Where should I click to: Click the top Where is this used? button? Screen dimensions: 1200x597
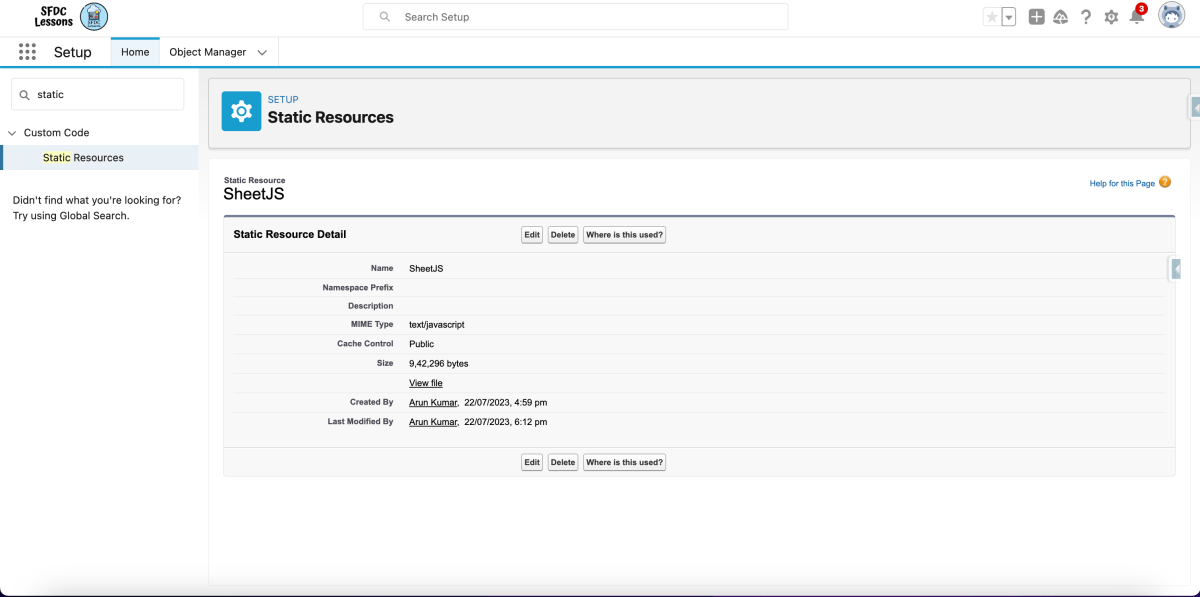pyautogui.click(x=625, y=235)
